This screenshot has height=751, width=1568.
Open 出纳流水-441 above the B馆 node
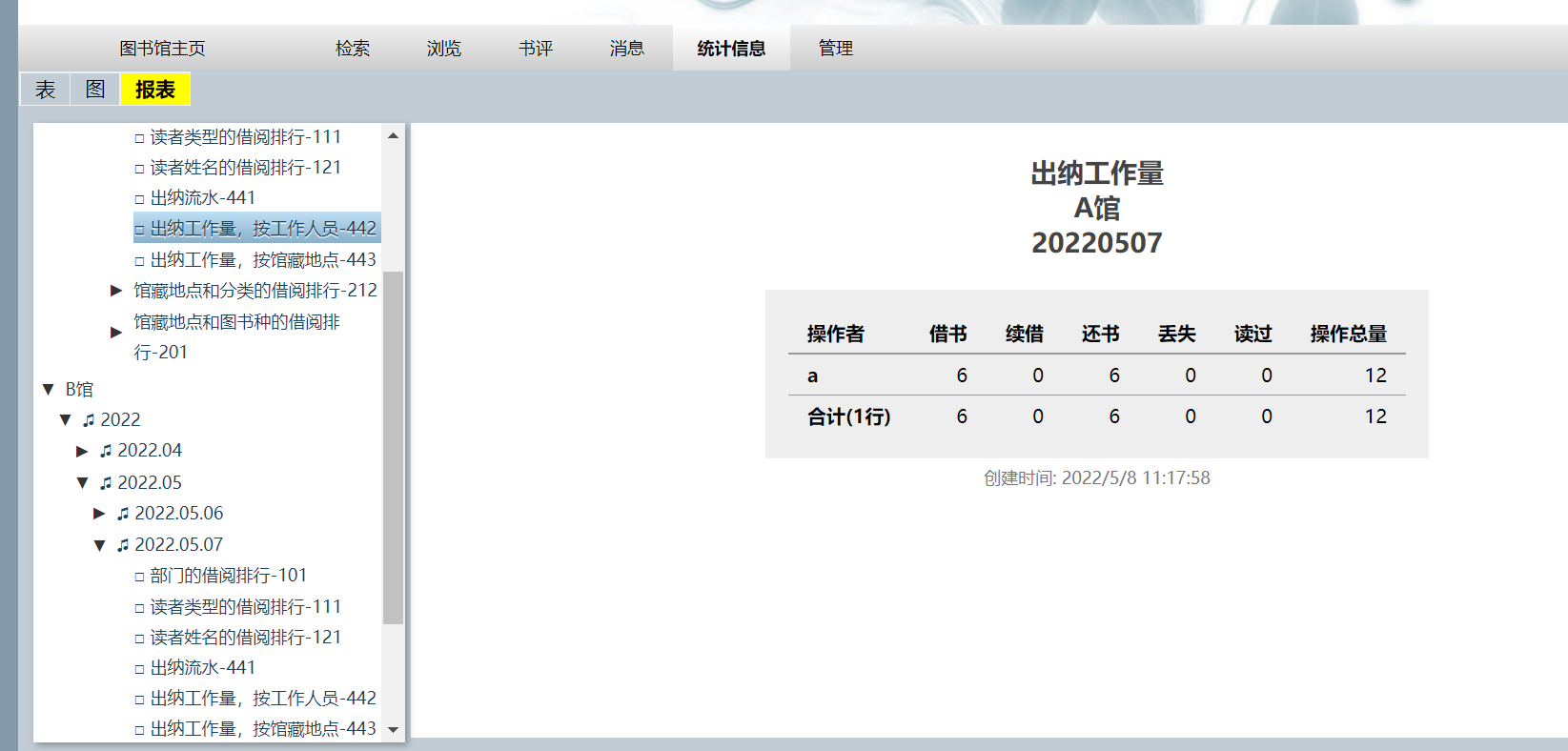(x=203, y=198)
